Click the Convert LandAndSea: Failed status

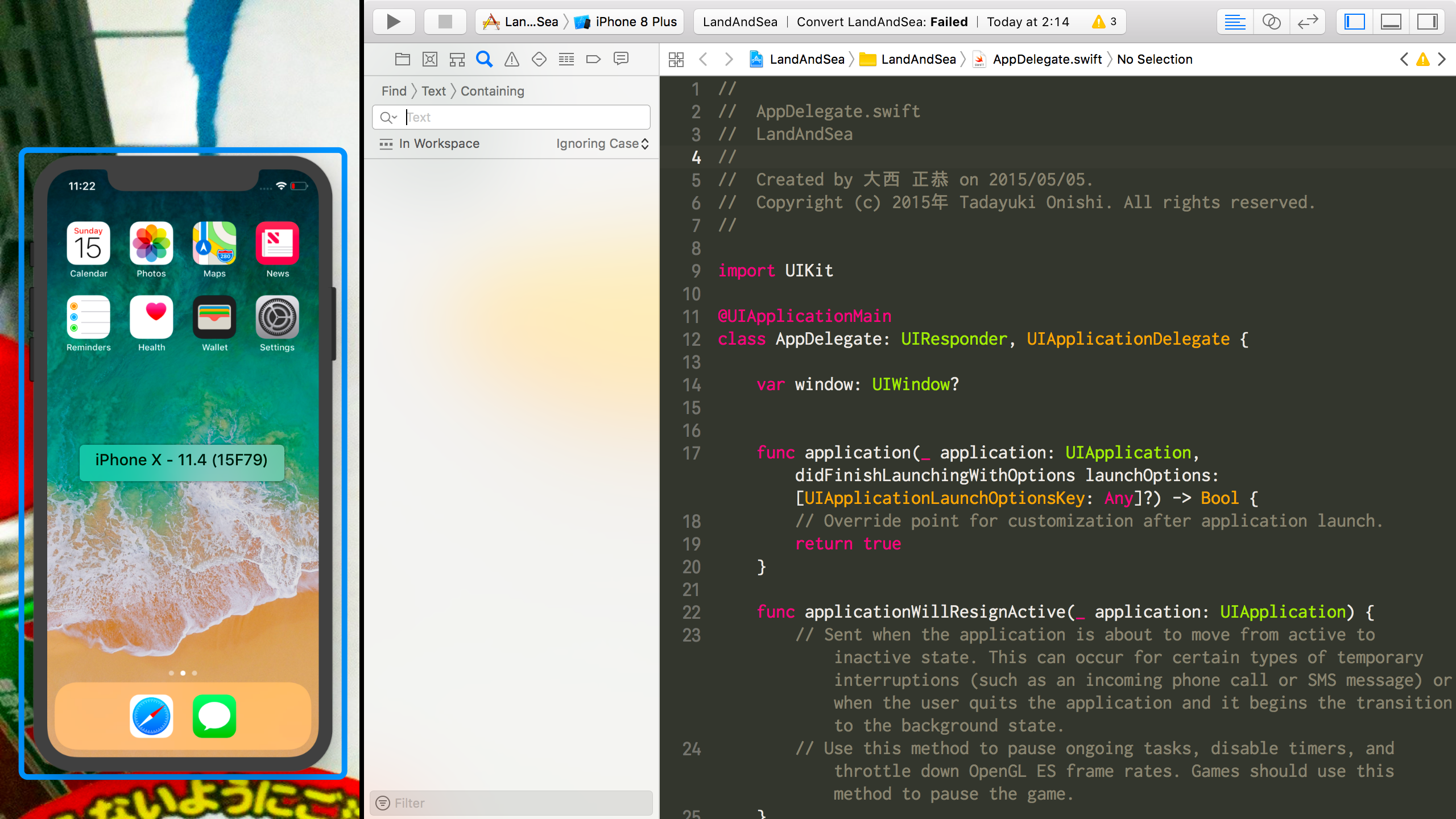point(882,22)
